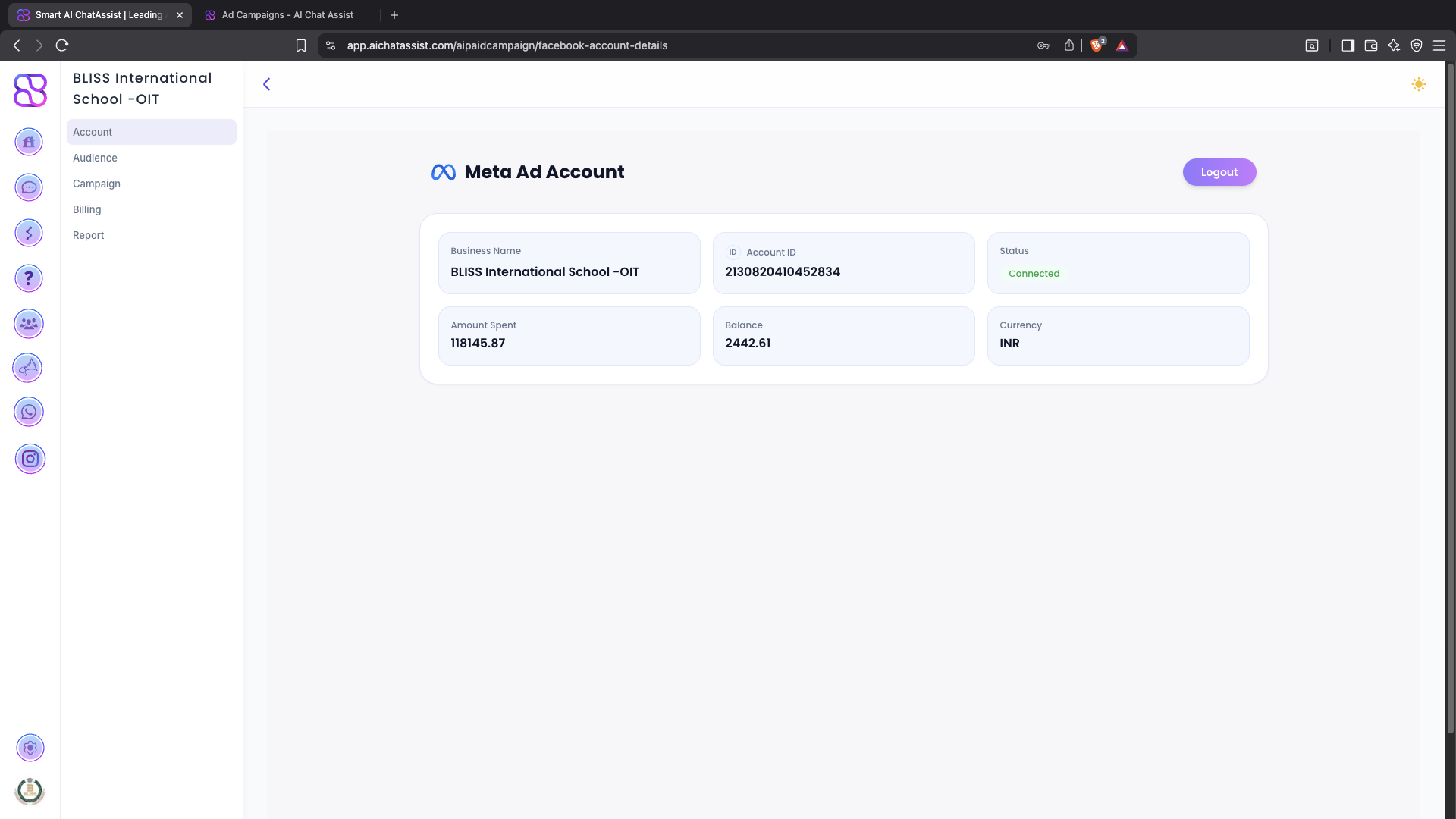Click the AI ChatAssist logo icon

30,90
